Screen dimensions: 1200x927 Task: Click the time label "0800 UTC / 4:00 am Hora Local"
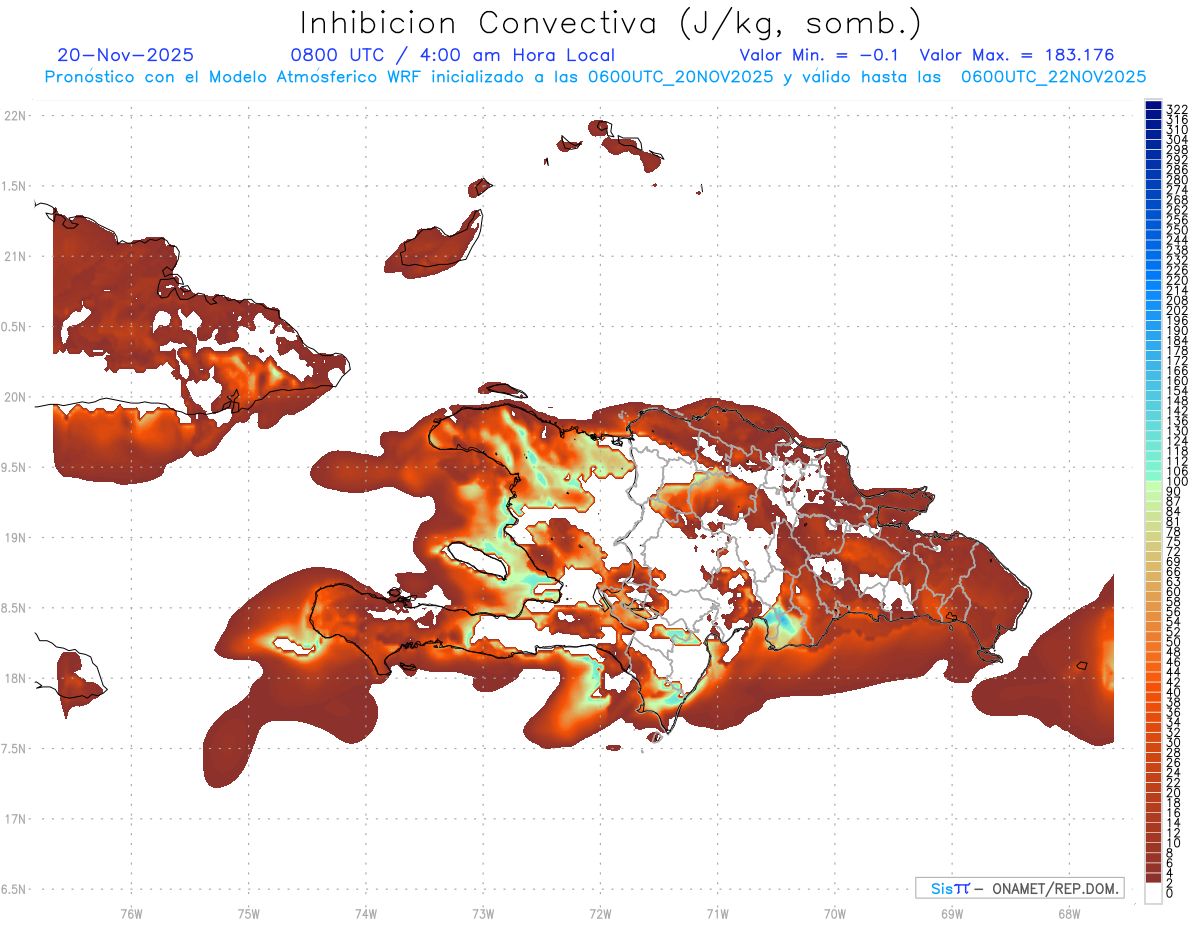point(453,55)
